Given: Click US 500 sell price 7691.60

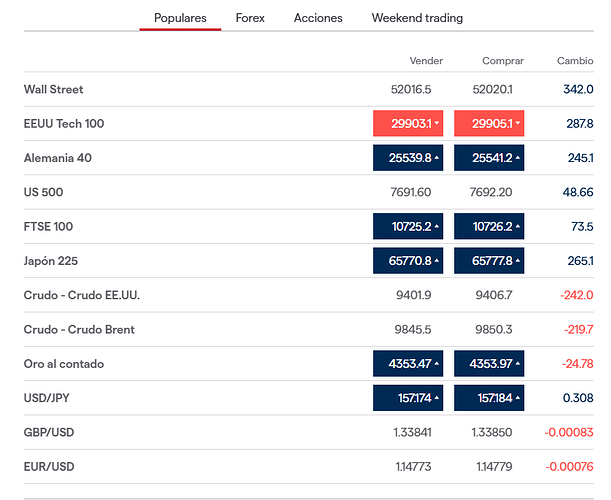Looking at the screenshot, I should [411, 192].
